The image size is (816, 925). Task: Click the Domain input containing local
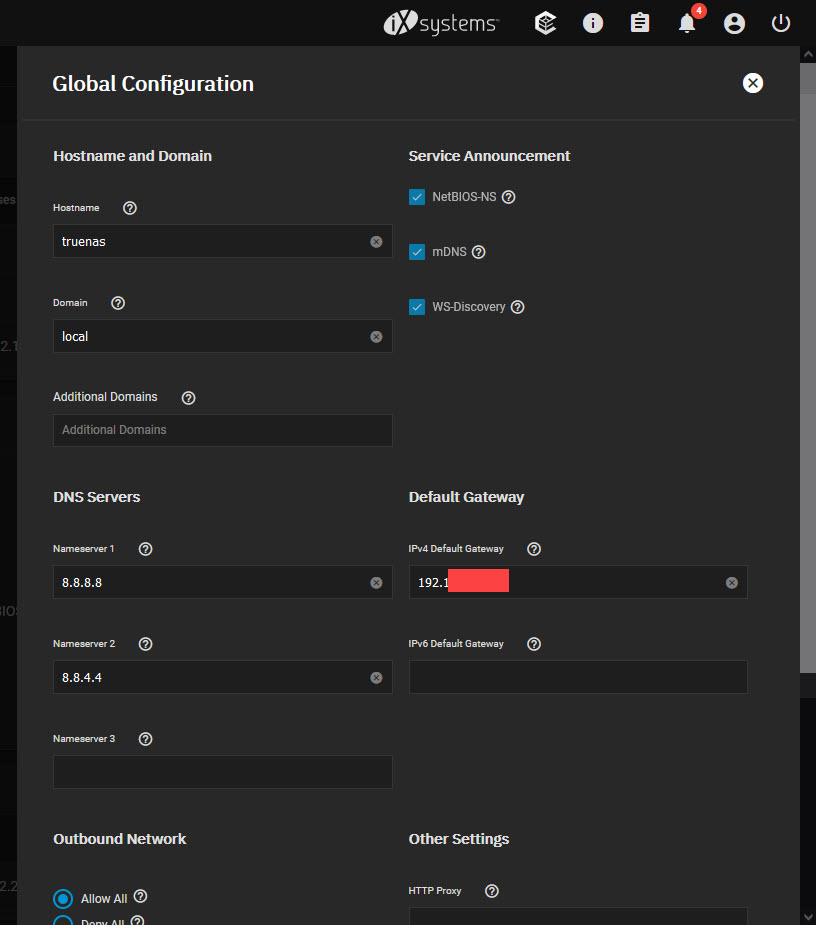coord(222,336)
